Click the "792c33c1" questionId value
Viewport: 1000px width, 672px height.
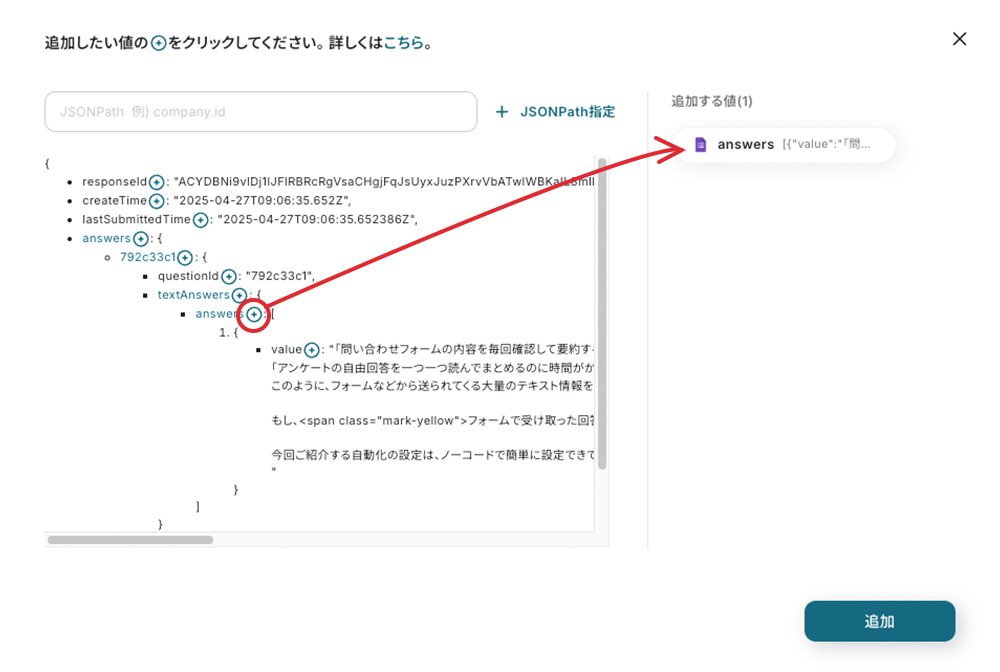point(279,276)
